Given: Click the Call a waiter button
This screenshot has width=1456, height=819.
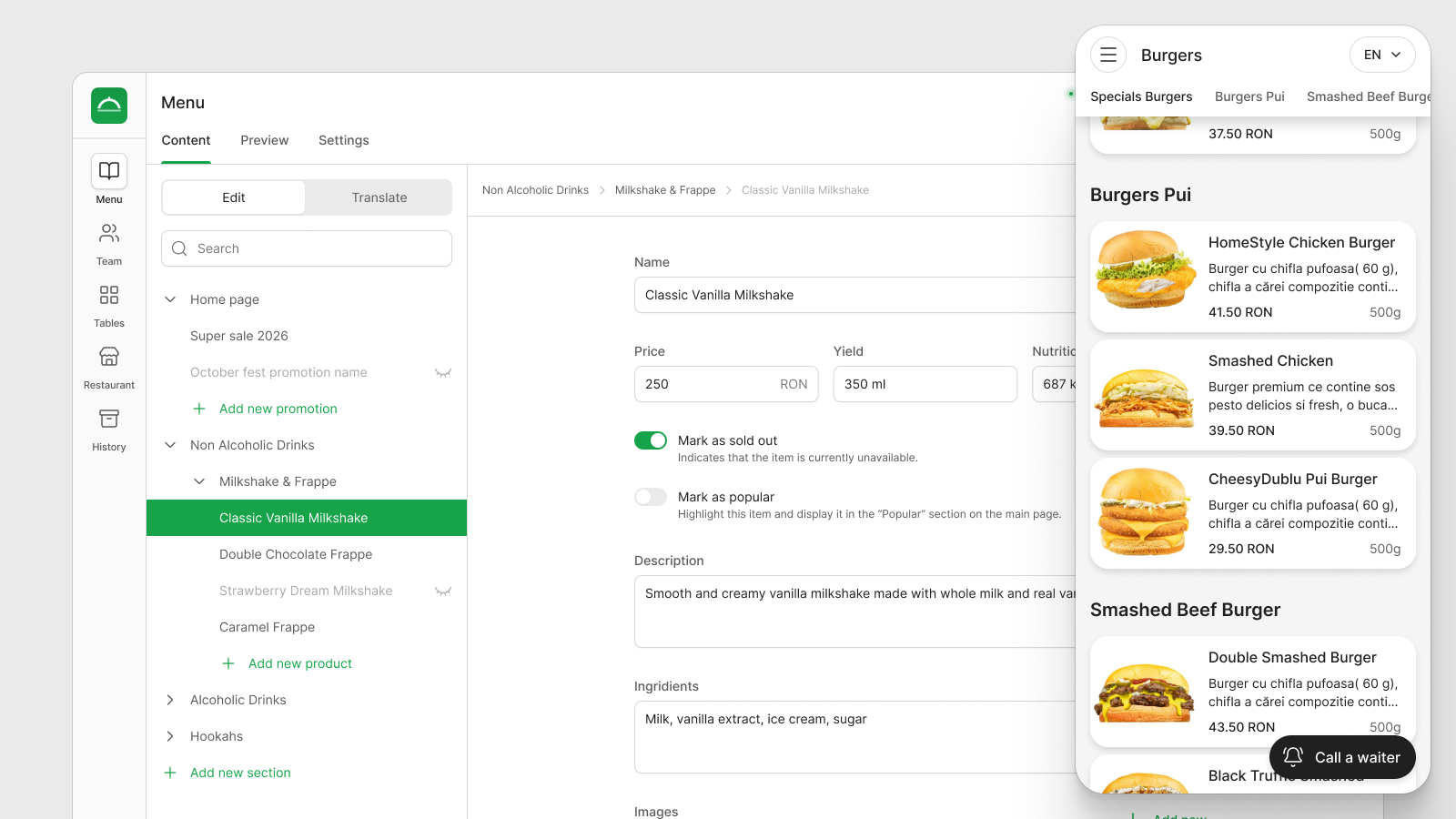Looking at the screenshot, I should pyautogui.click(x=1342, y=757).
